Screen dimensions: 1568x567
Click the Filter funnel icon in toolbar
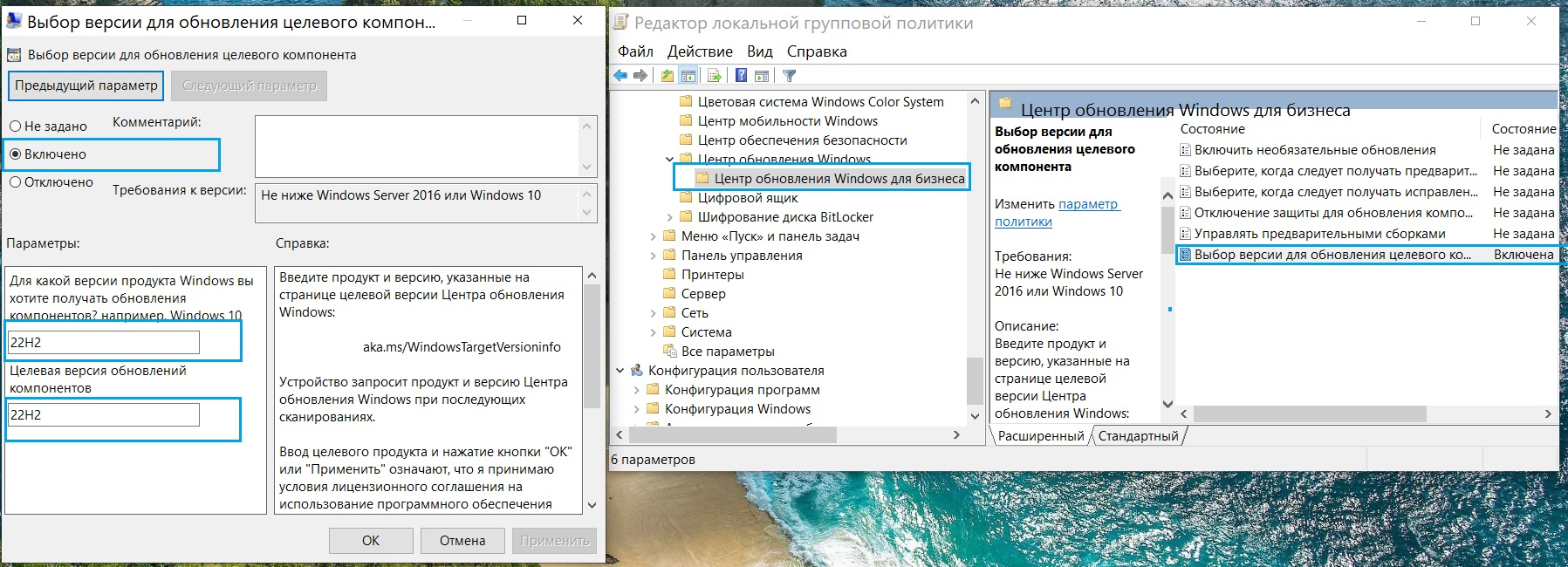[x=790, y=76]
